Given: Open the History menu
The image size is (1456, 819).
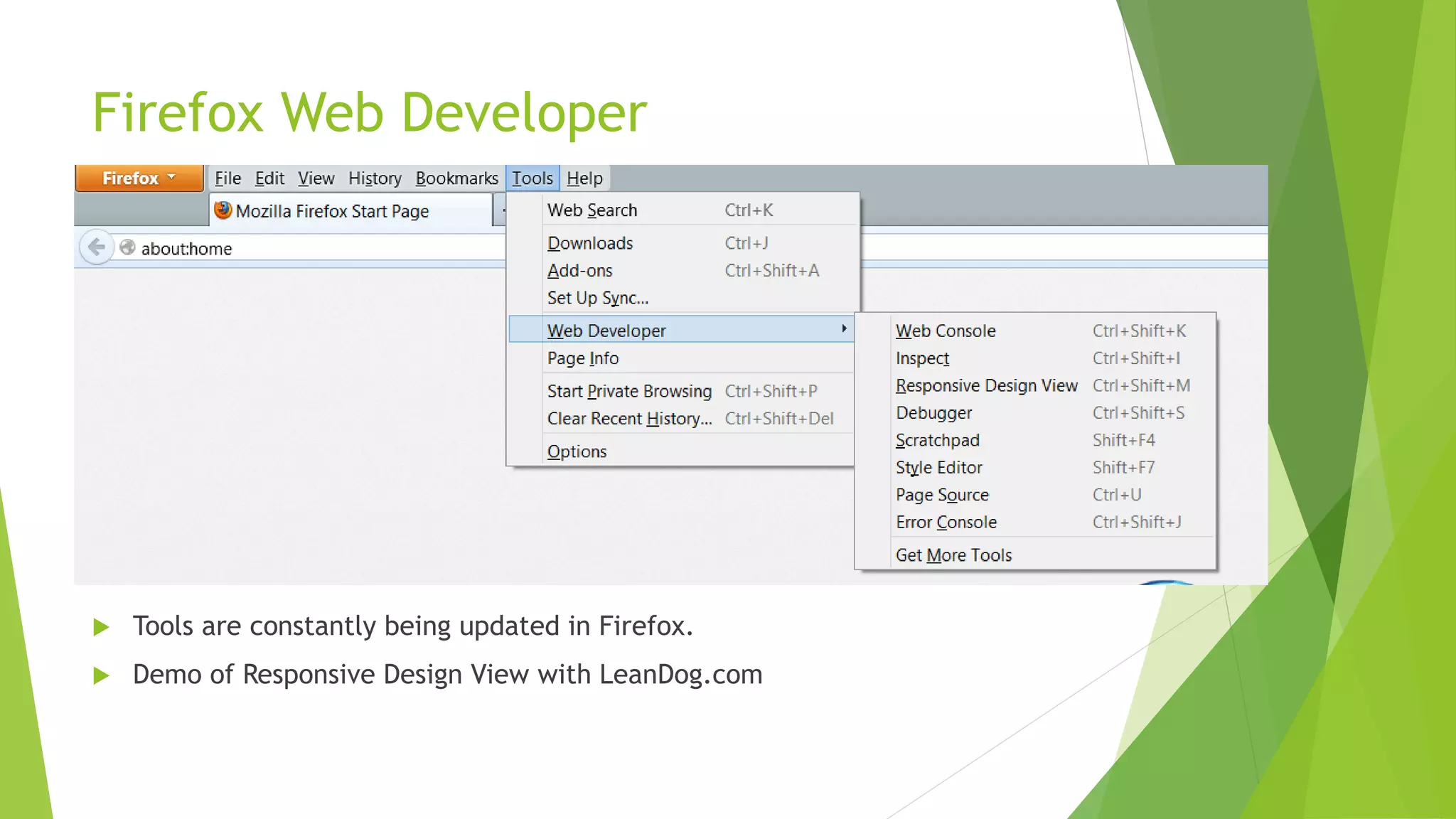Looking at the screenshot, I should point(375,178).
